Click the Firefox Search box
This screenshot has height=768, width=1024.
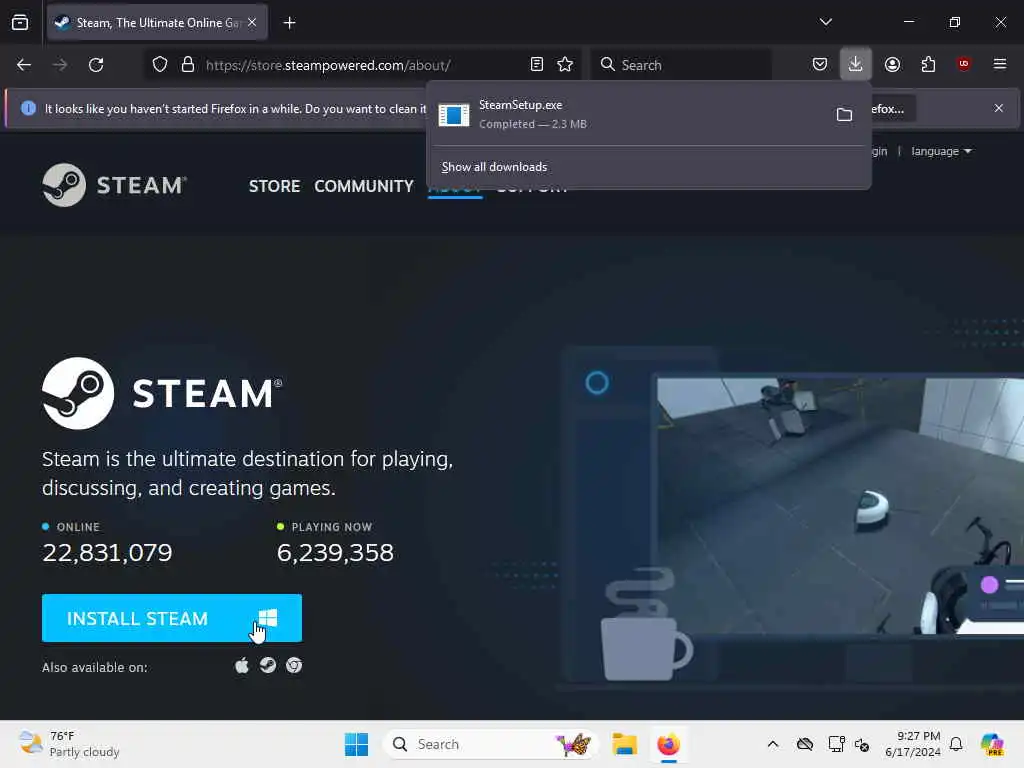[681, 65]
